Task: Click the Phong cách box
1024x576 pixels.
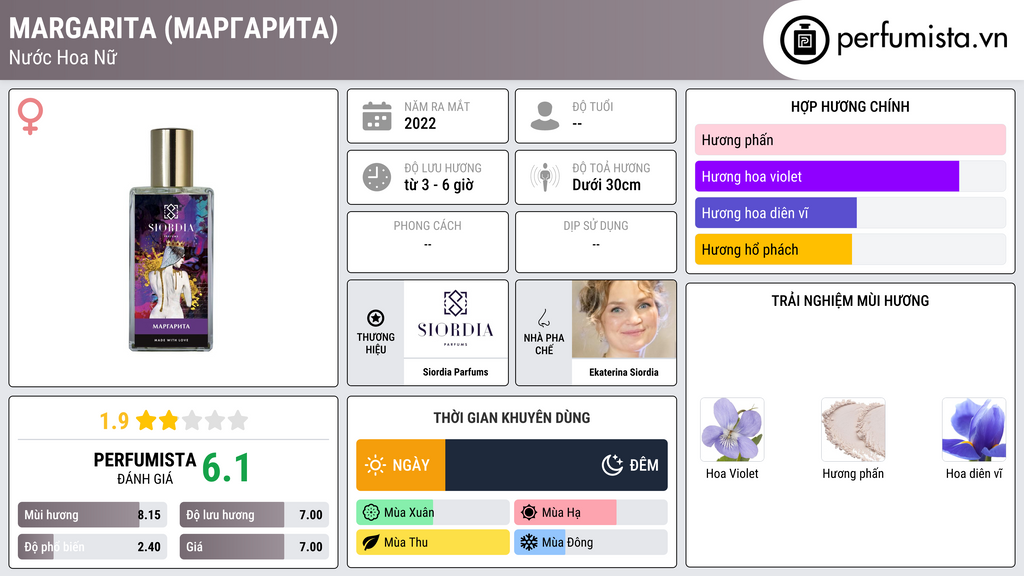Action: coord(428,242)
